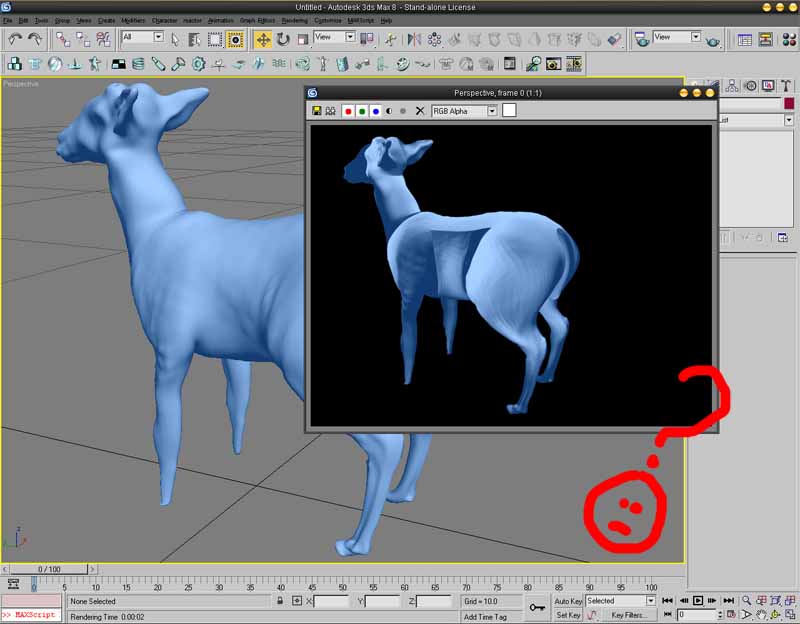Click the object color swatch in command panel
This screenshot has width=800, height=624.
point(789,104)
